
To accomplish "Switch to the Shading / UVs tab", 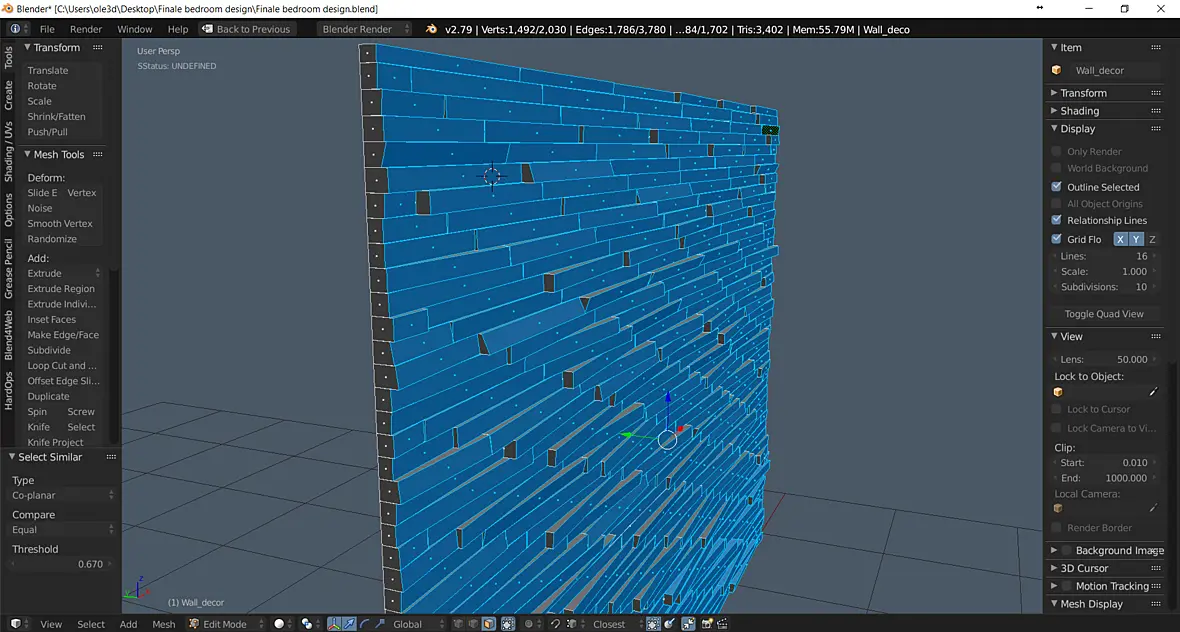I will point(8,151).
